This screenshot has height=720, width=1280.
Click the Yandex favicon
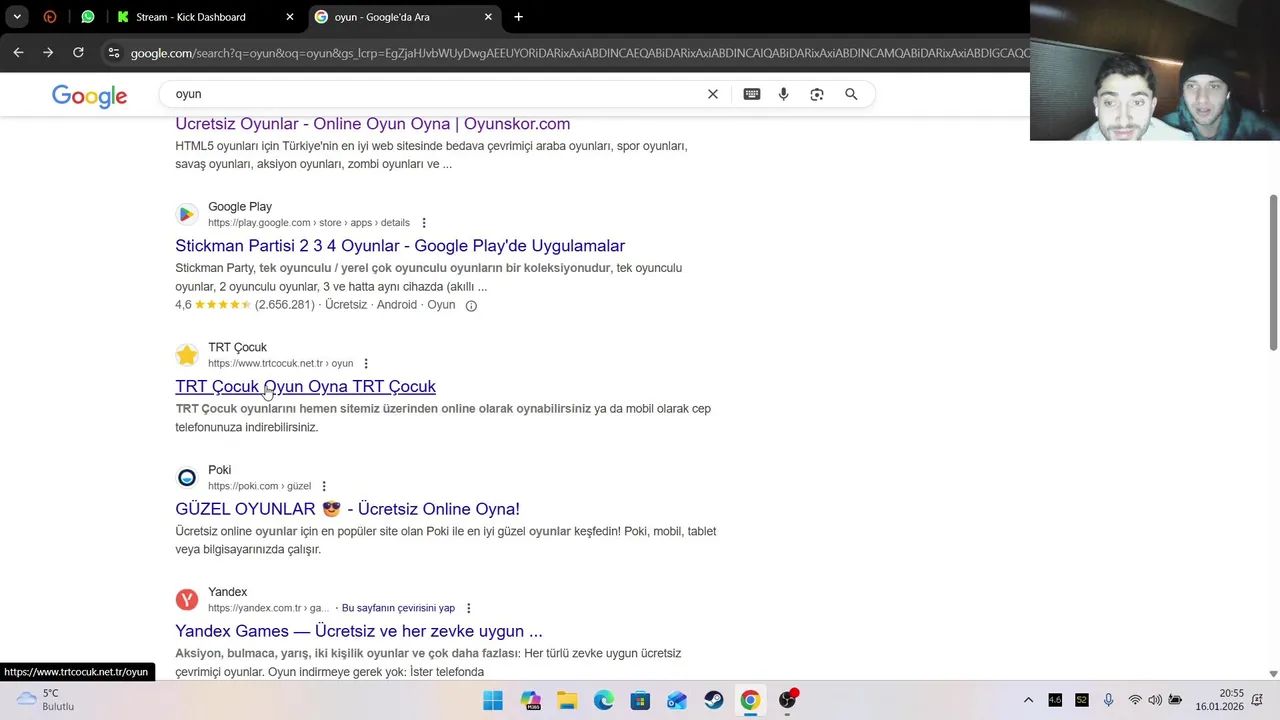coord(186,600)
